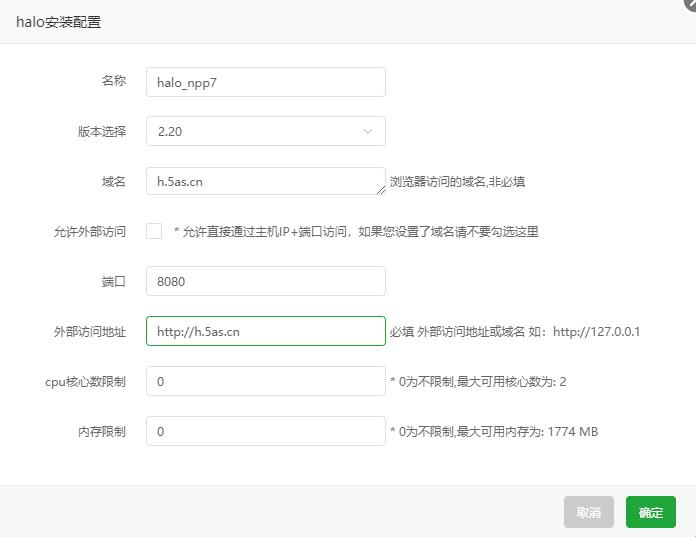Click the hint text 浏览器访问的域名,非必填
696x537 pixels.
(457, 182)
